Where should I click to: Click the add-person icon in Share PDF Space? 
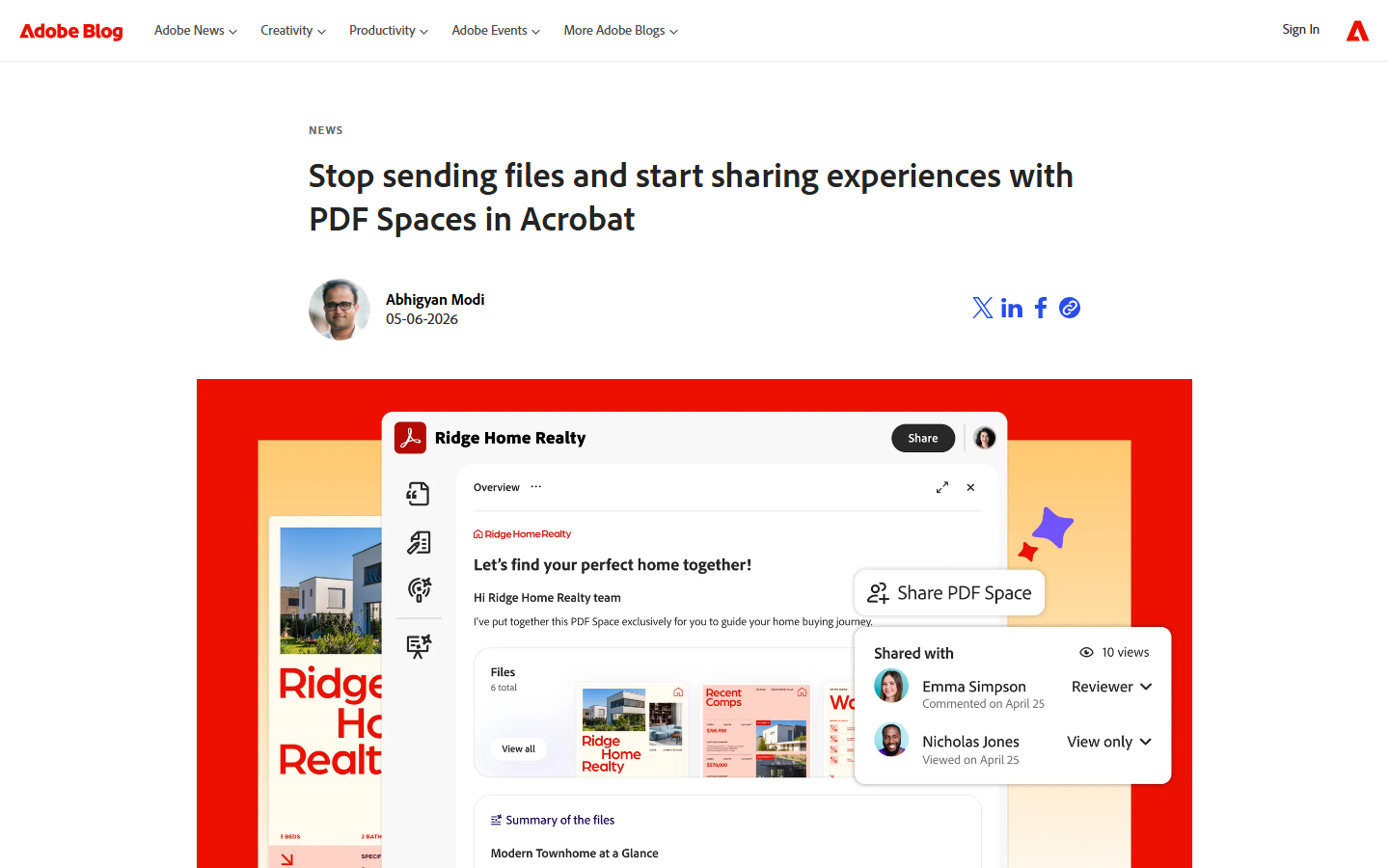pos(878,593)
